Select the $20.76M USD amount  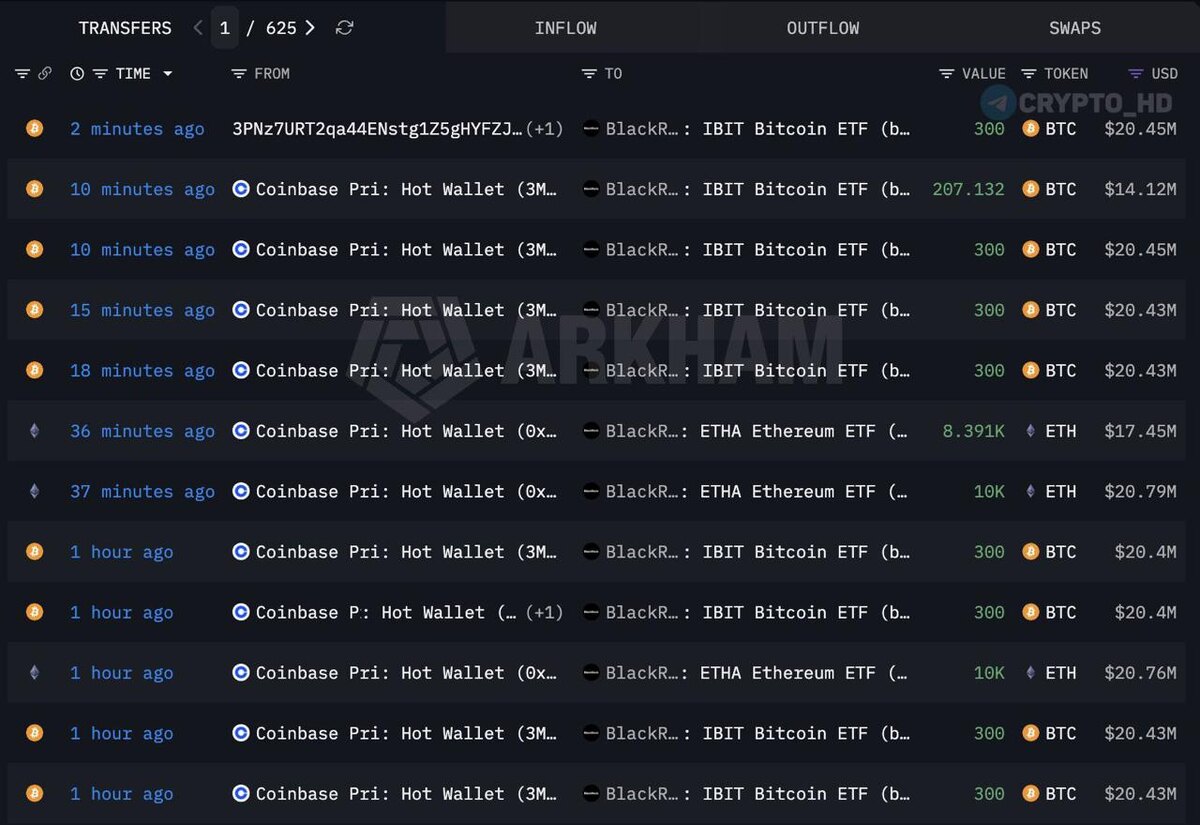click(1141, 673)
